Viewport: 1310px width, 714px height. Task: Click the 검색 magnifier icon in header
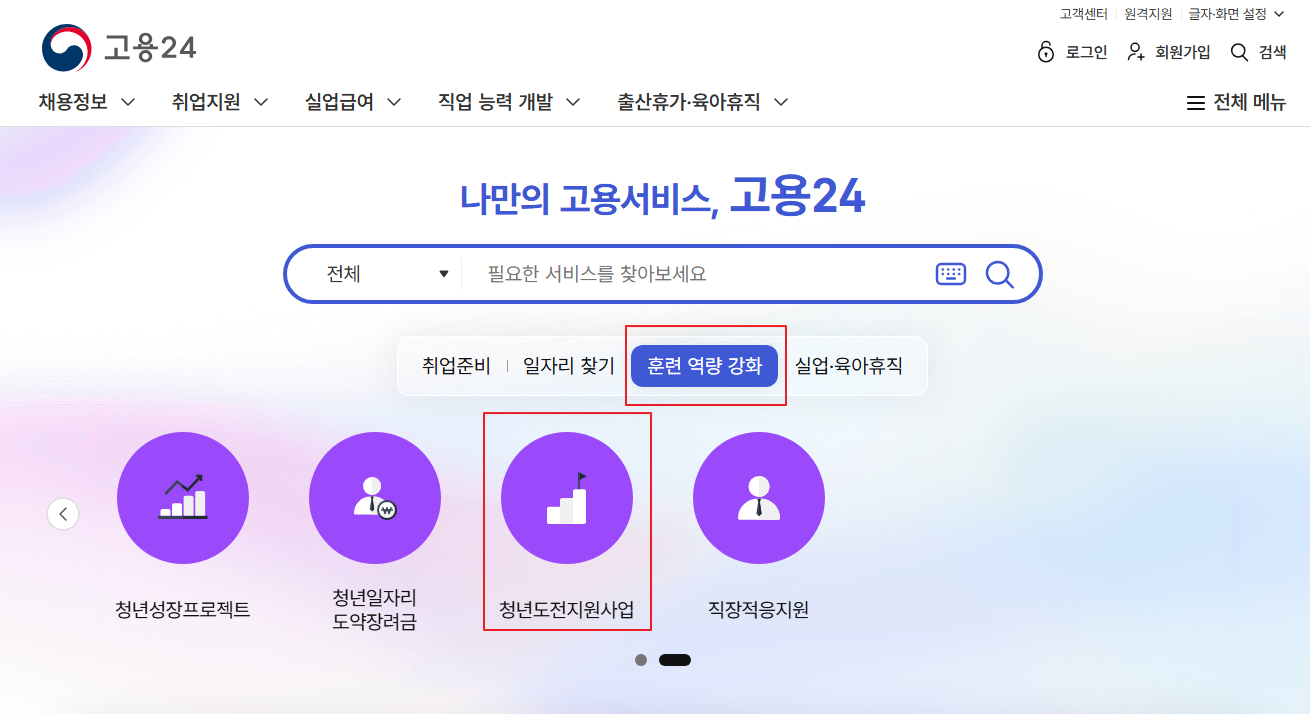click(1240, 52)
